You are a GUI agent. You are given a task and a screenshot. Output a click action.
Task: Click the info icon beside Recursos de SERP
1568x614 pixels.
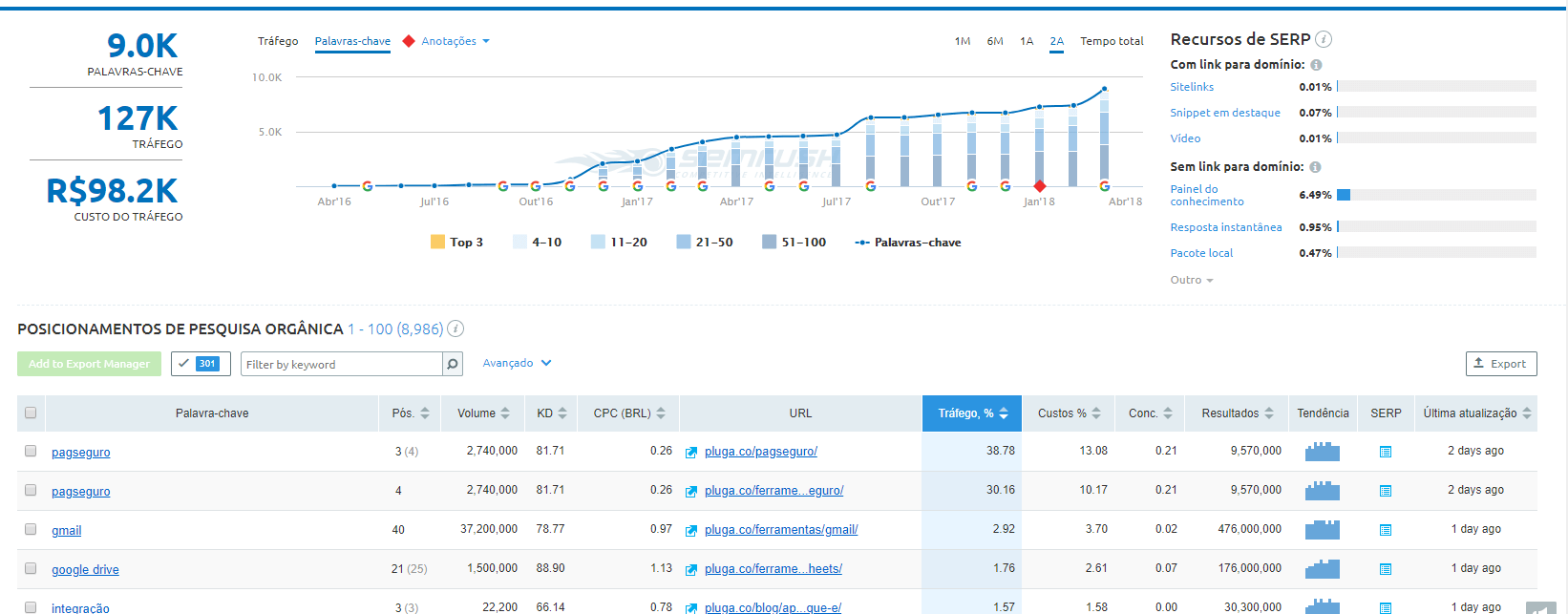coord(1324,39)
